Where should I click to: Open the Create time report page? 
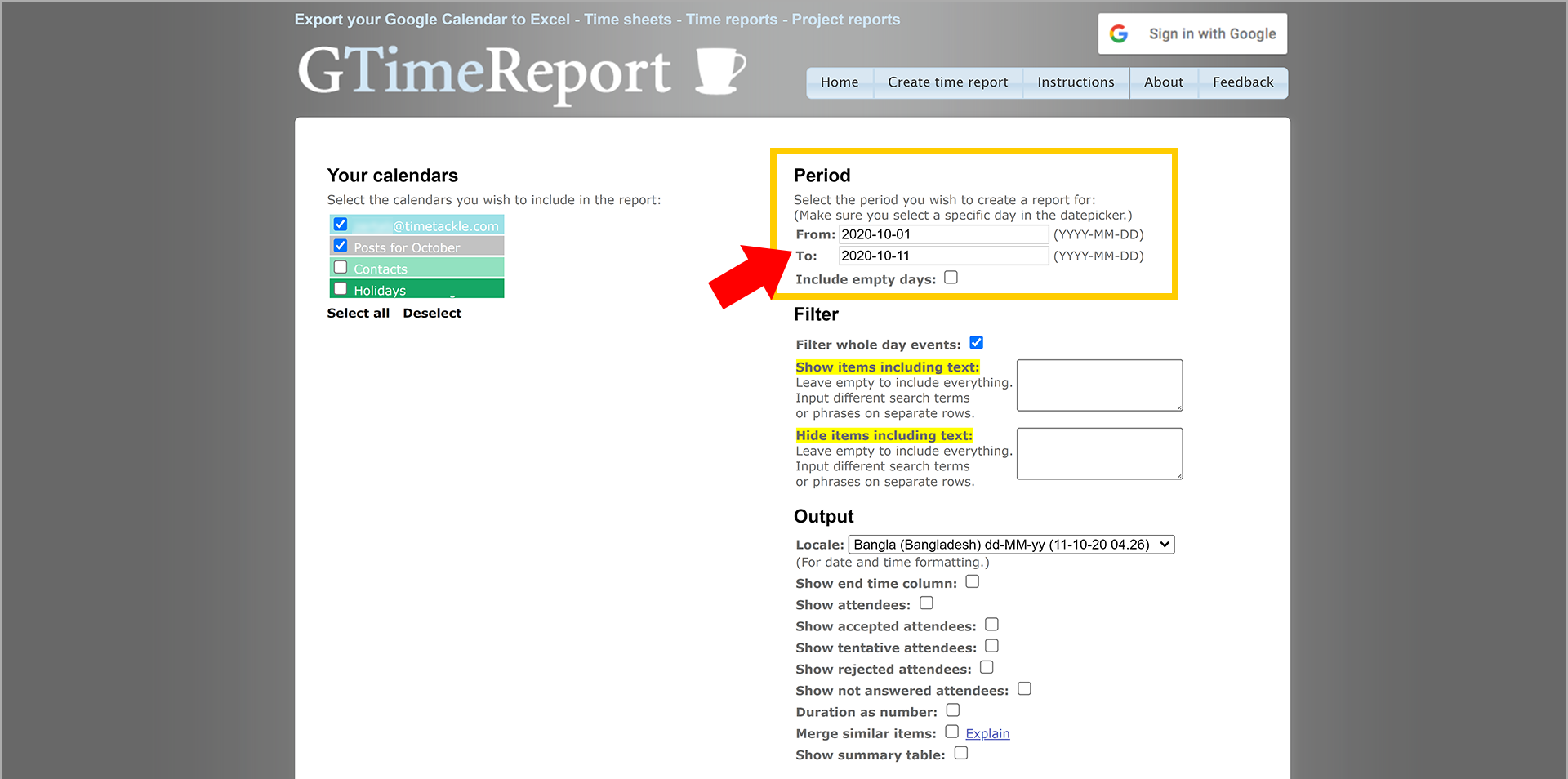click(948, 82)
